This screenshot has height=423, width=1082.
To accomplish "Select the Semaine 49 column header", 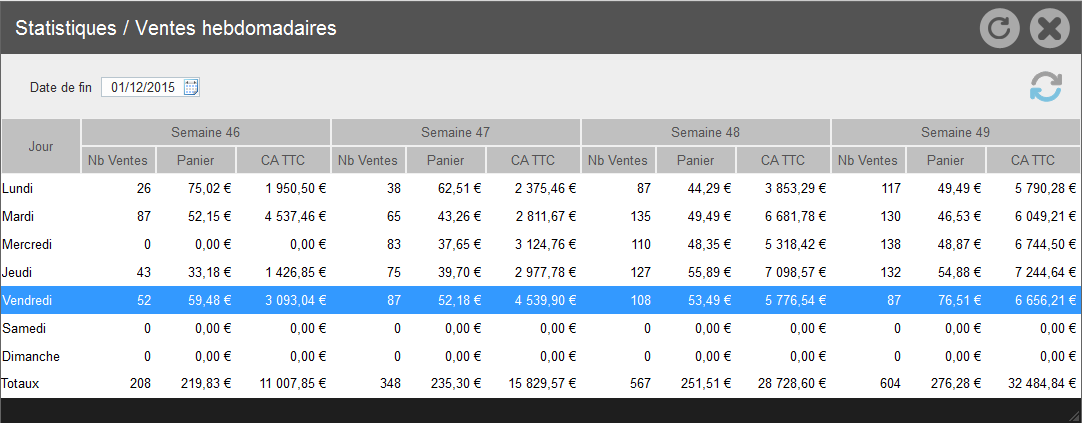I will point(956,132).
